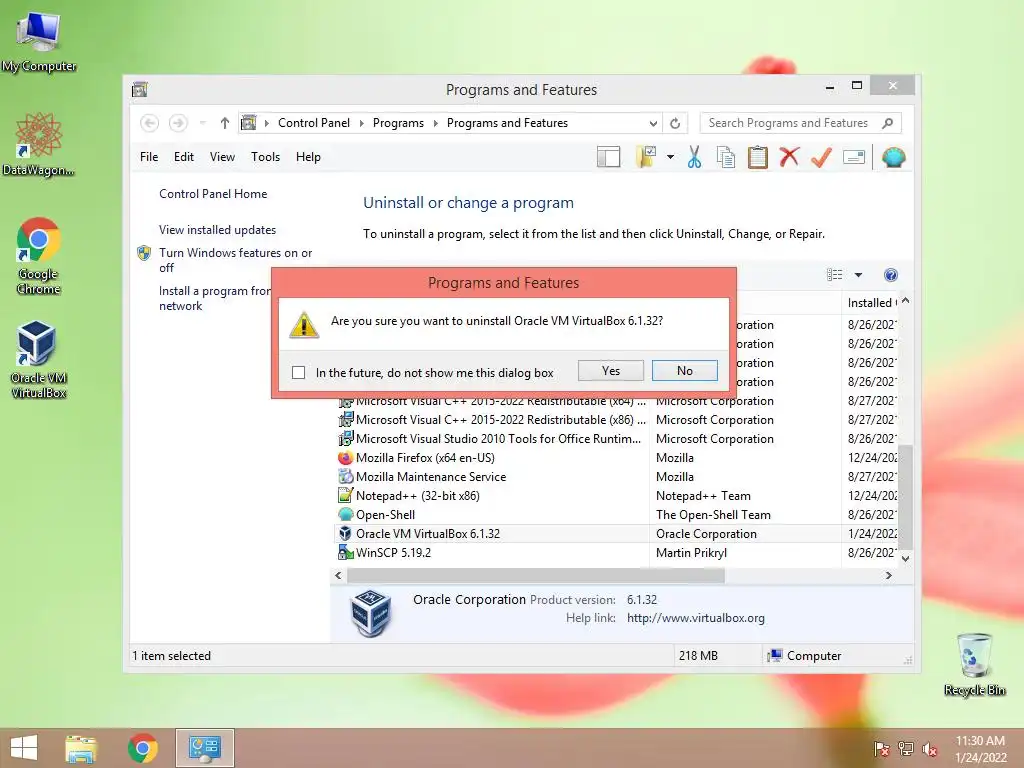Image resolution: width=1024 pixels, height=768 pixels.
Task: Click the Forward navigation arrow
Action: 178,123
